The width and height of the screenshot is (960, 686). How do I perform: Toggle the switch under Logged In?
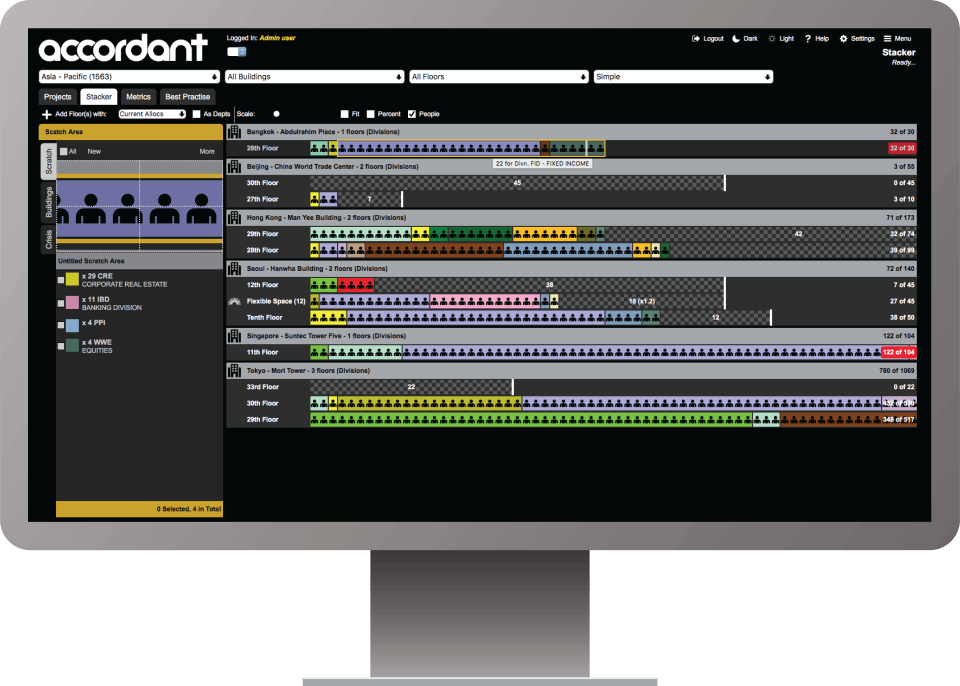coord(236,52)
